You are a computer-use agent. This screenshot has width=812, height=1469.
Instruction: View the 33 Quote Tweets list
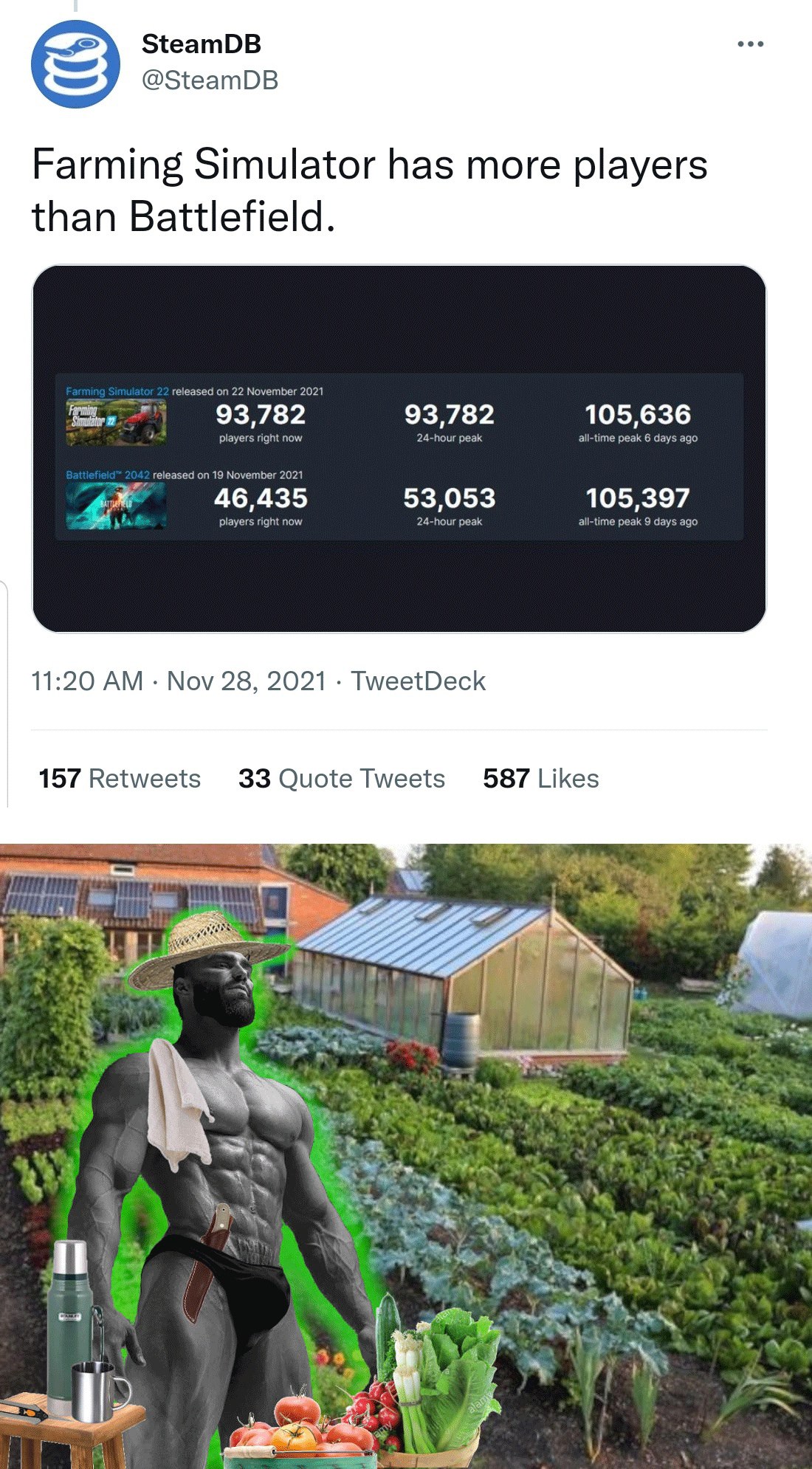coord(341,779)
